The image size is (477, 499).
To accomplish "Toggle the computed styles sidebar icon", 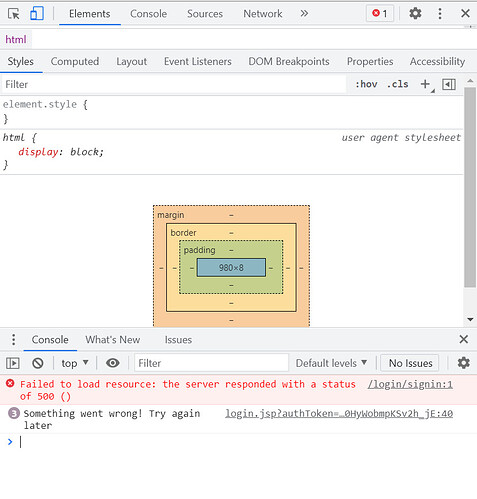I will 449,84.
